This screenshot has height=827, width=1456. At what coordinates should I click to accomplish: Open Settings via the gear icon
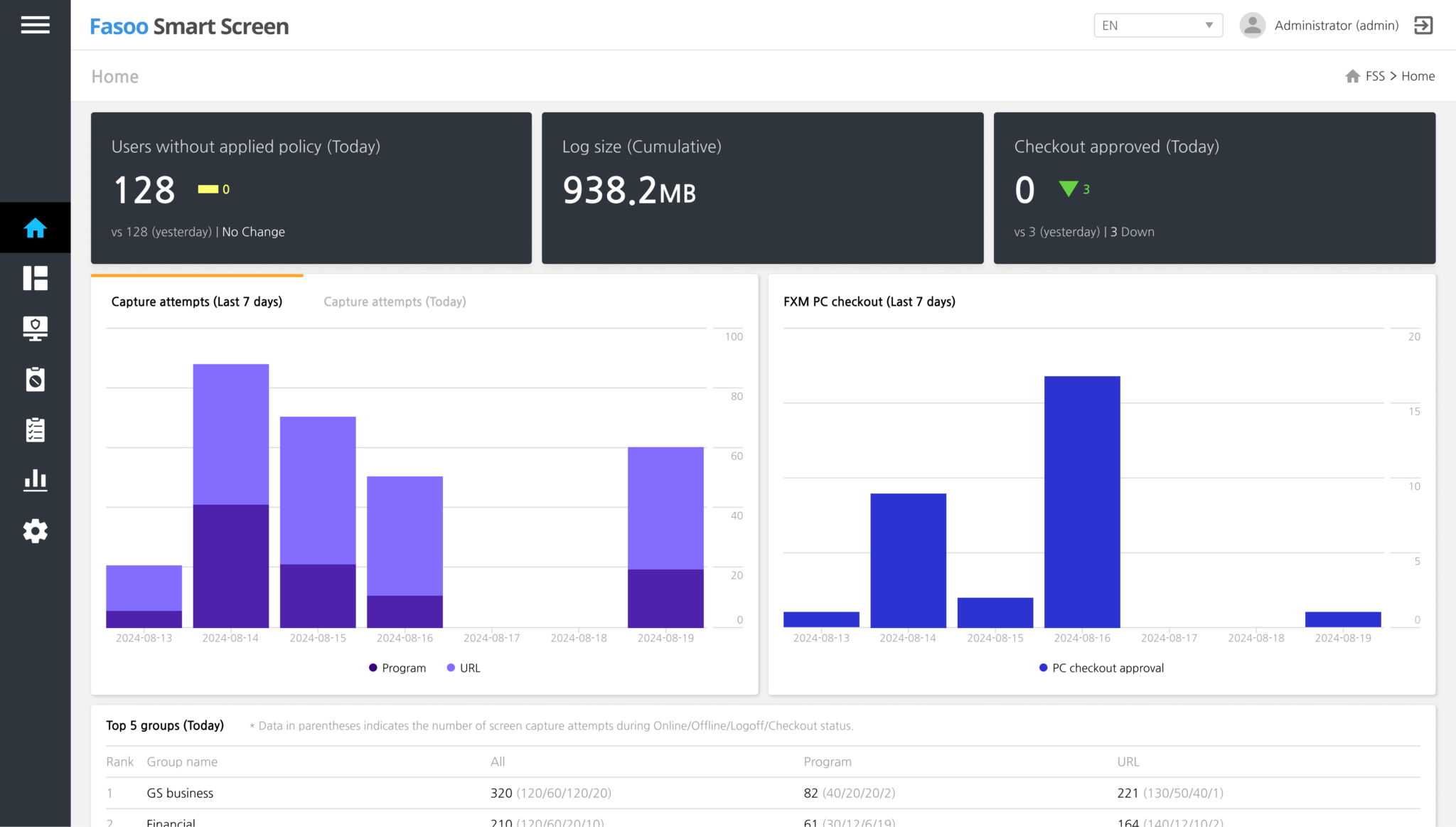click(x=35, y=531)
